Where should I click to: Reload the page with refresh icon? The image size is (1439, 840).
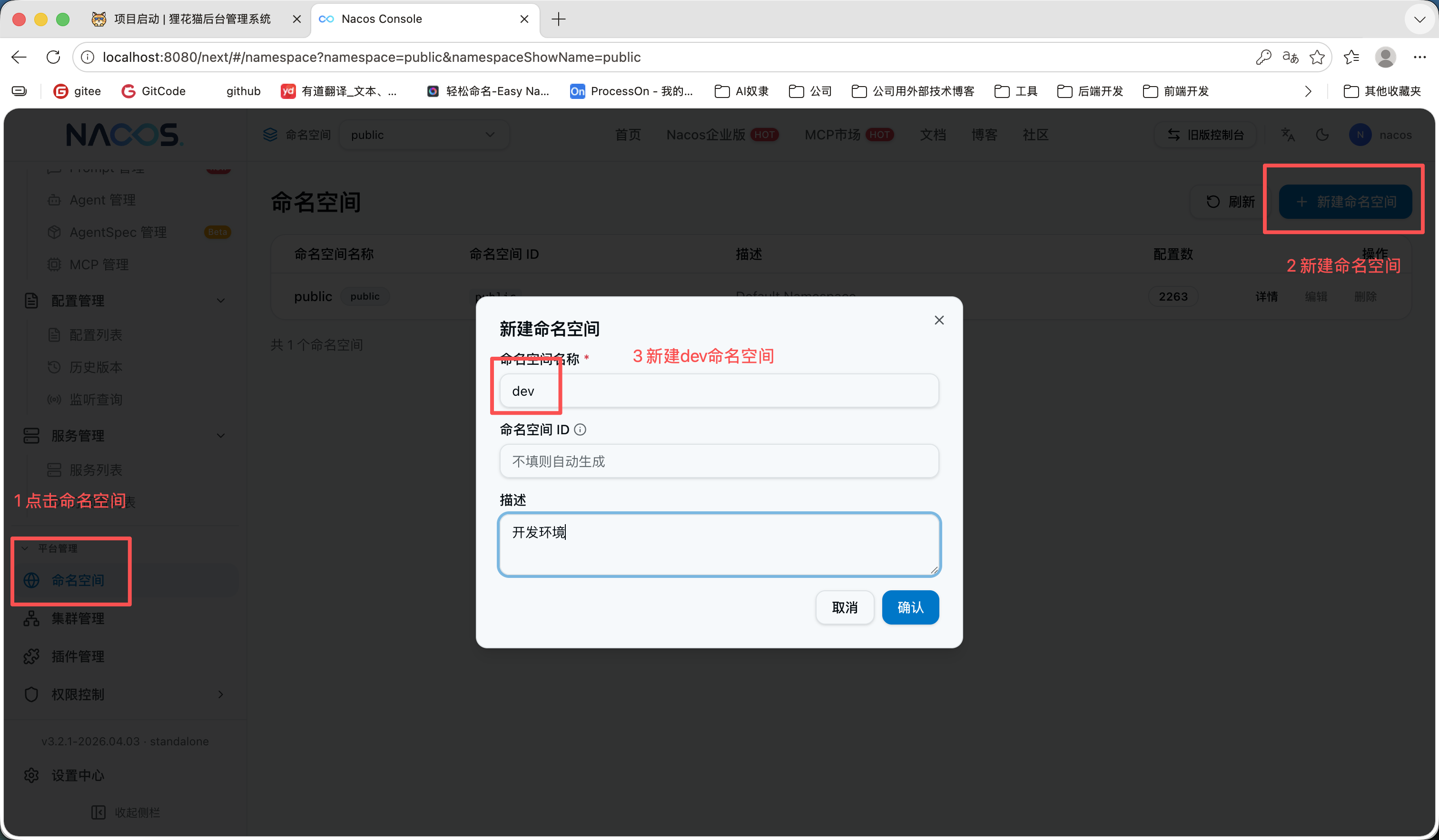click(53, 57)
